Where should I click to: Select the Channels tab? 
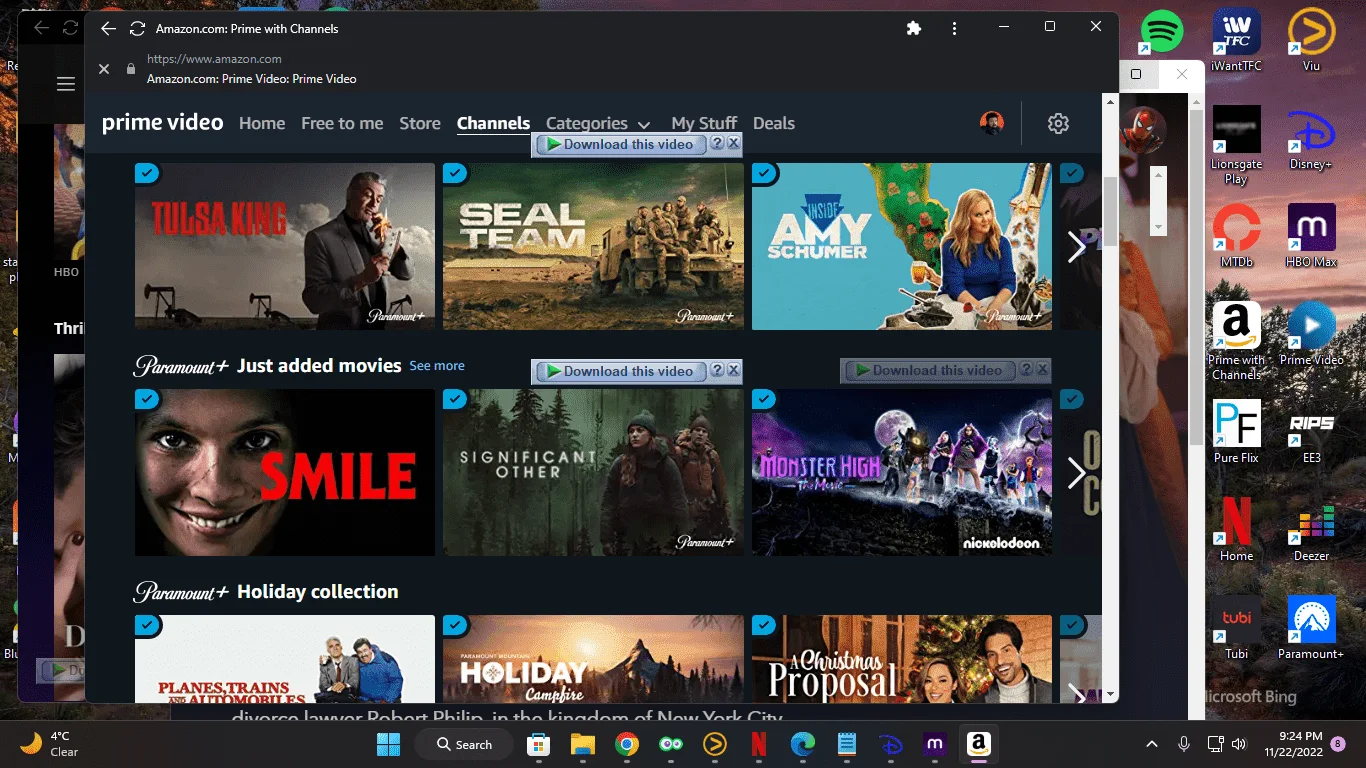pos(493,123)
